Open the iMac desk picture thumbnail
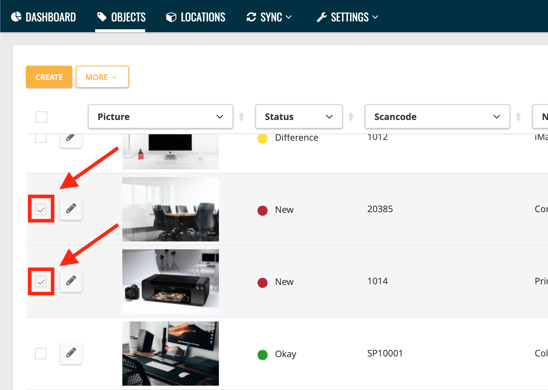This screenshot has height=390, width=548. [171, 151]
